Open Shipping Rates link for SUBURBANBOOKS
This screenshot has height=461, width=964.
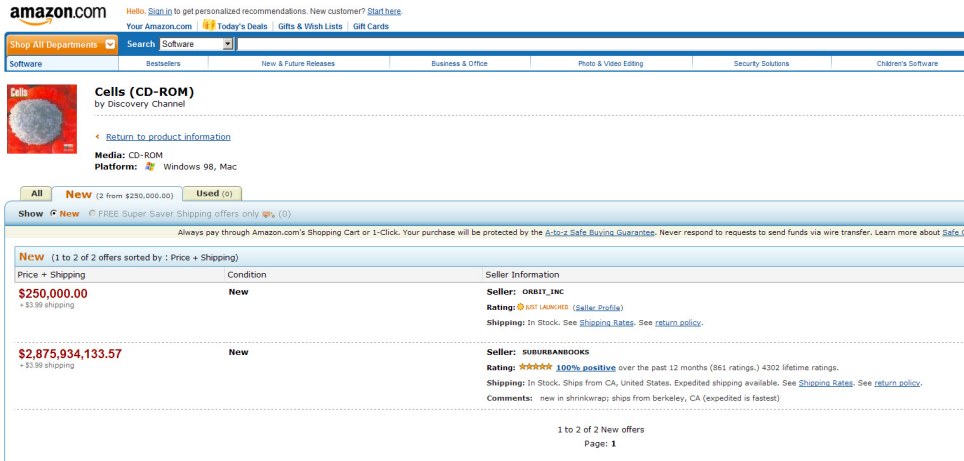[x=826, y=382]
